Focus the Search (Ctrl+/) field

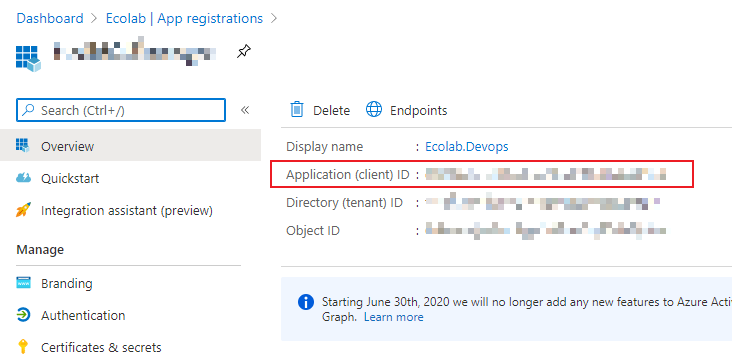coord(121,110)
